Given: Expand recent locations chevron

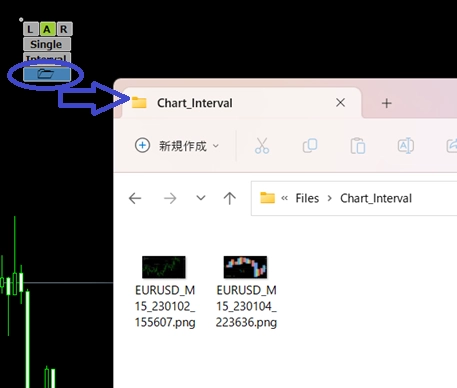Looking at the screenshot, I should tap(201, 198).
